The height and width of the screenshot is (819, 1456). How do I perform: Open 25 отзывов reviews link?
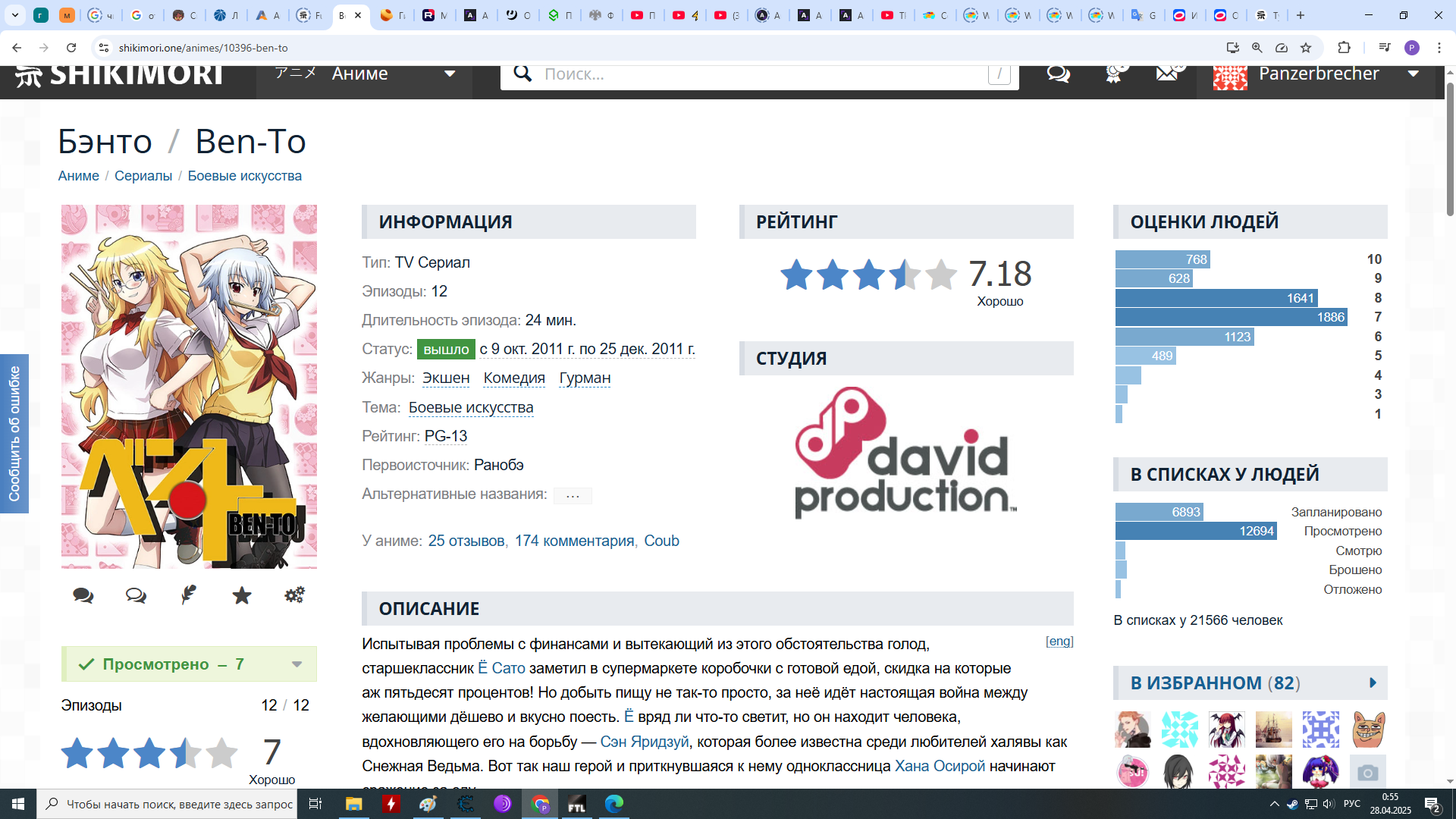[466, 541]
